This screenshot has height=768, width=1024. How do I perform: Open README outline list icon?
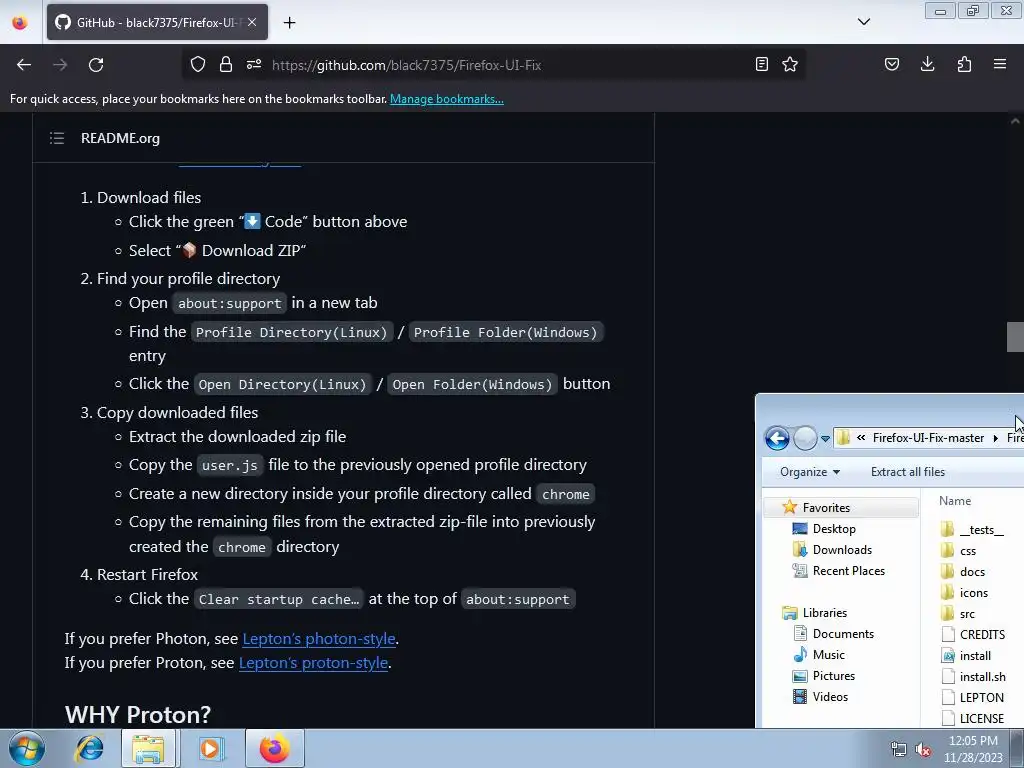pyautogui.click(x=57, y=138)
